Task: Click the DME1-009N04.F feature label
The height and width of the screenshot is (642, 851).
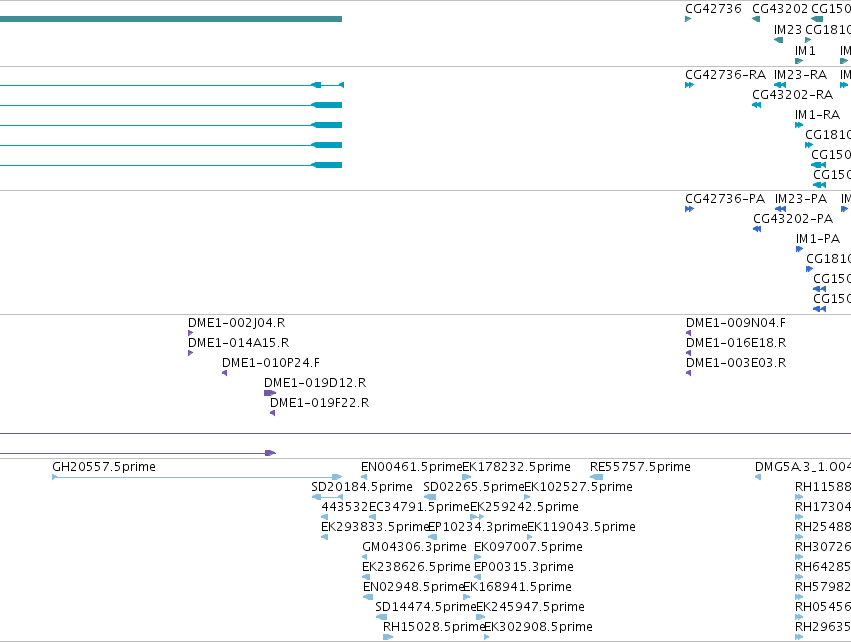Action: [735, 323]
